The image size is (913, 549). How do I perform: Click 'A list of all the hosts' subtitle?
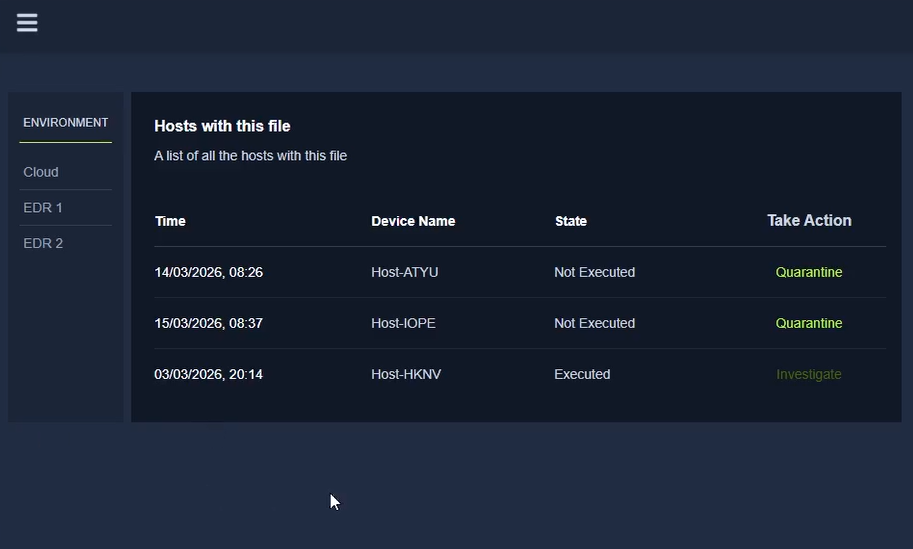(250, 156)
